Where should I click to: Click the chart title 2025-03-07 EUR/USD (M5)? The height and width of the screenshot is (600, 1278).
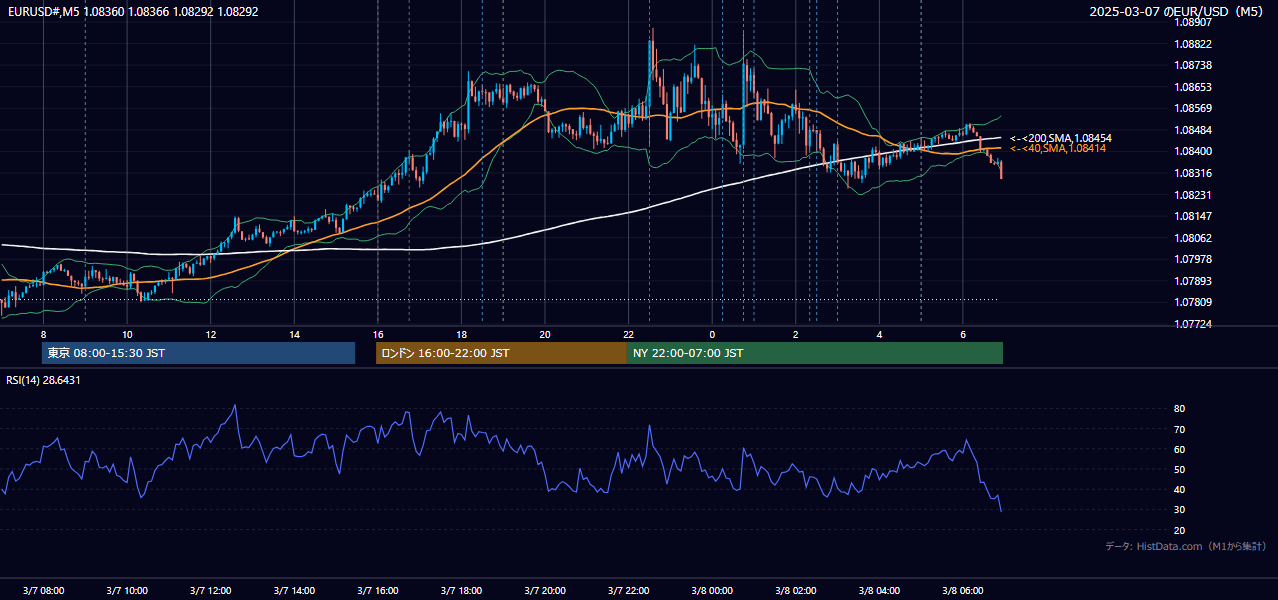point(1177,11)
